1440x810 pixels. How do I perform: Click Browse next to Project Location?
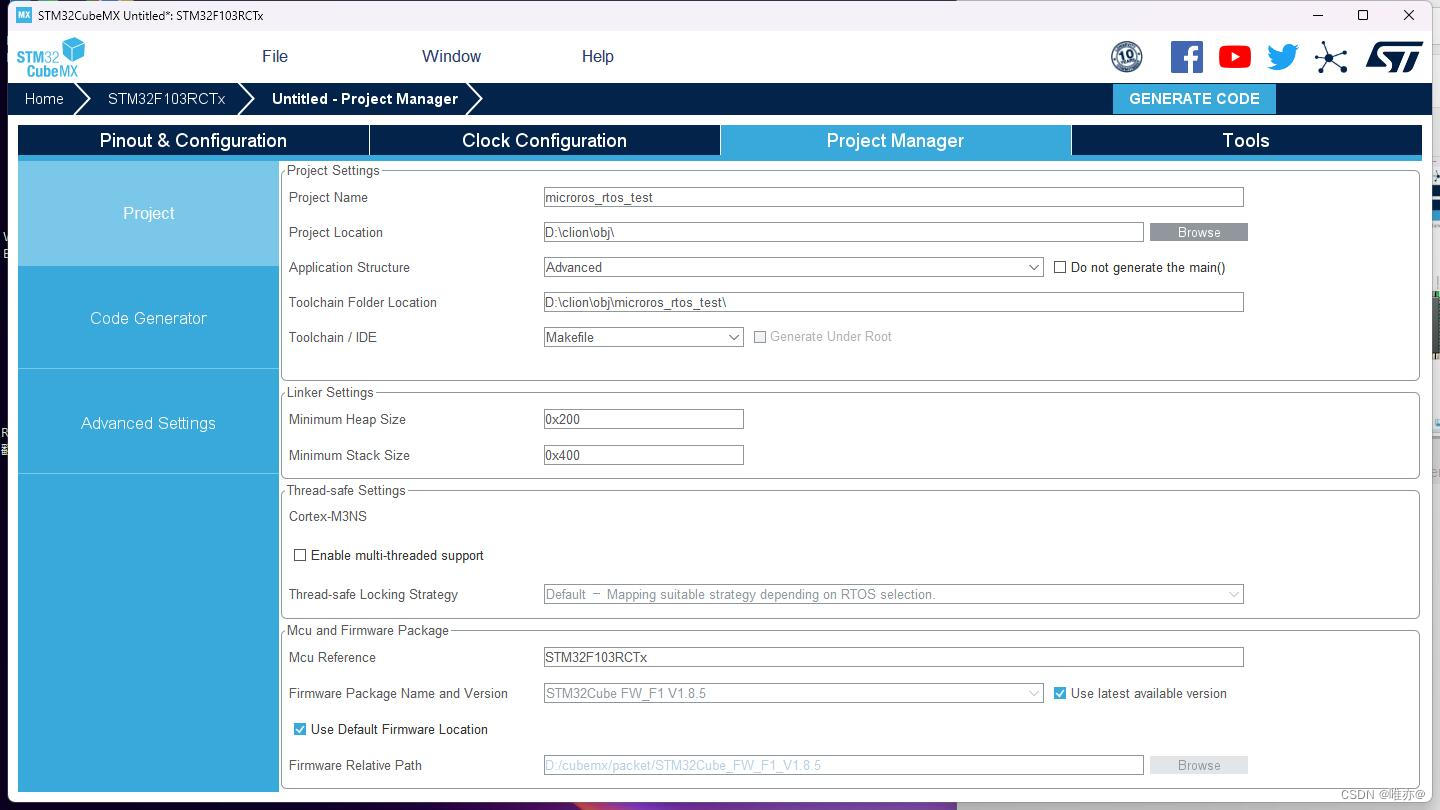click(x=1199, y=232)
